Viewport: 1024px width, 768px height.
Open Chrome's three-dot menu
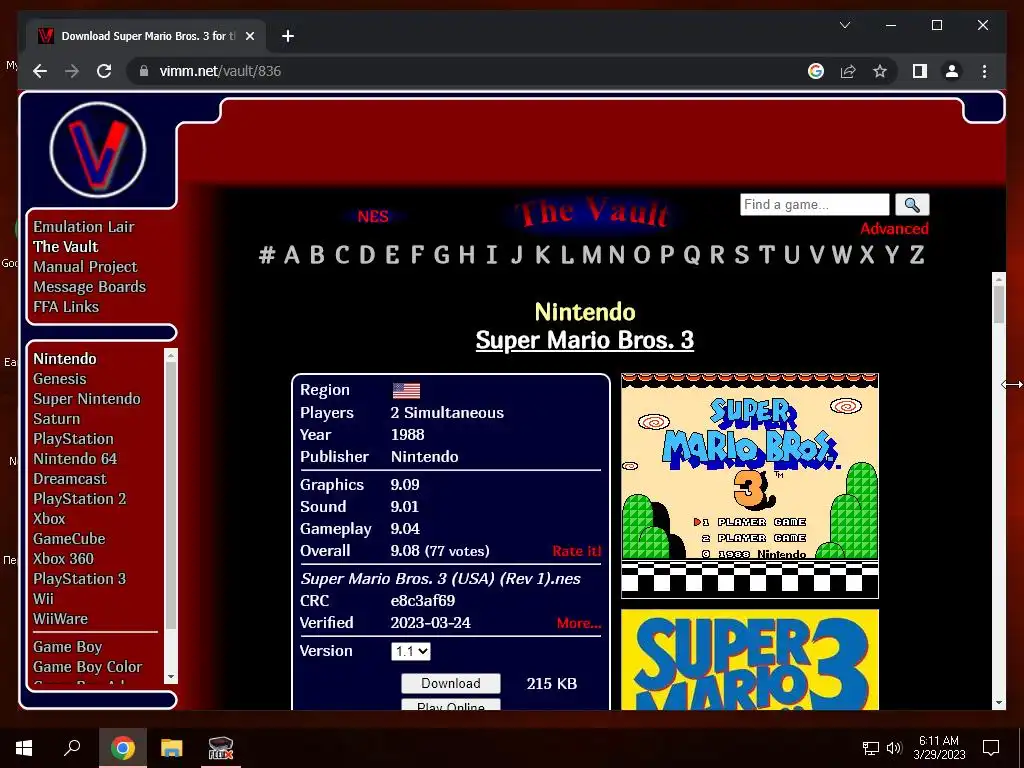click(984, 71)
